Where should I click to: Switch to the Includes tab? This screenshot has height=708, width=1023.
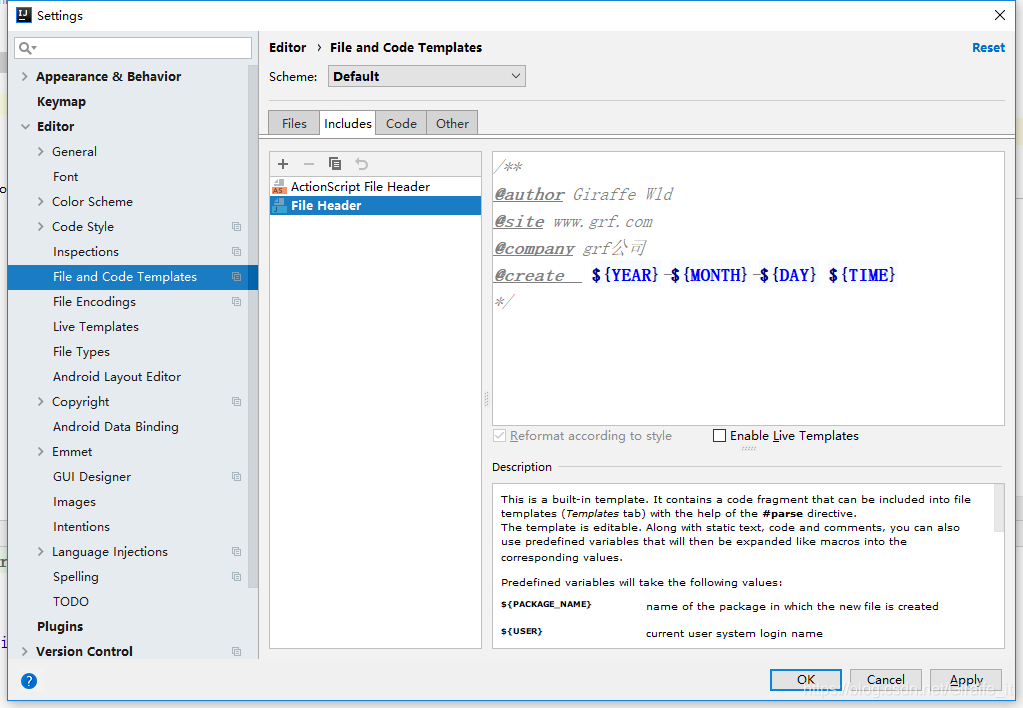pos(348,123)
